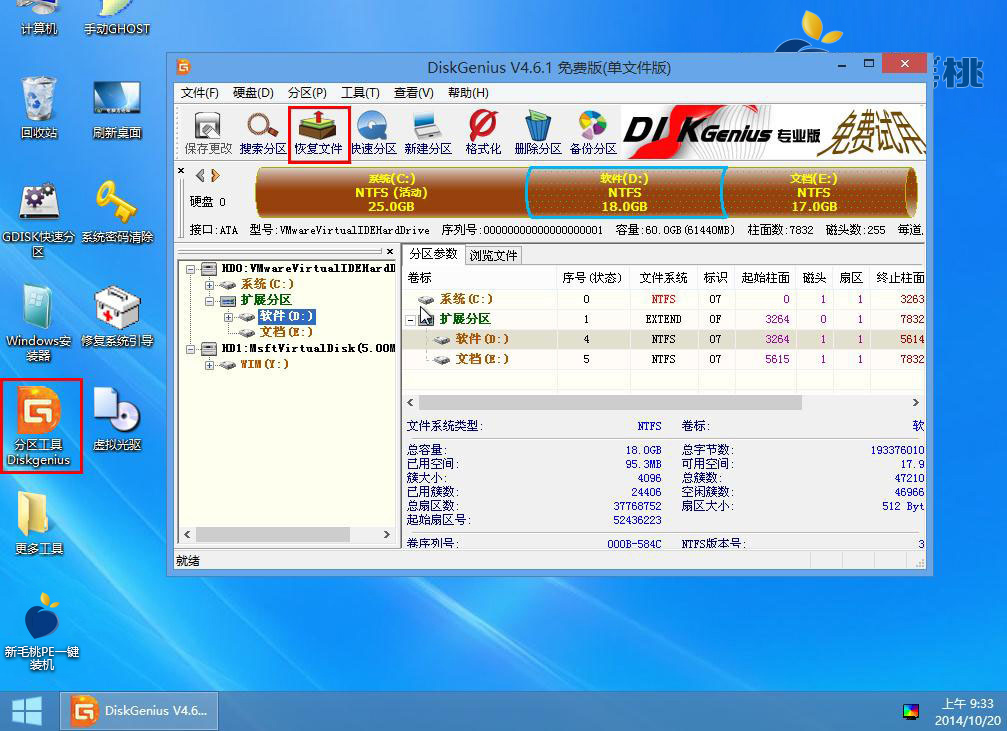
Task: Go to previous disk with left arrow
Action: (x=200, y=175)
